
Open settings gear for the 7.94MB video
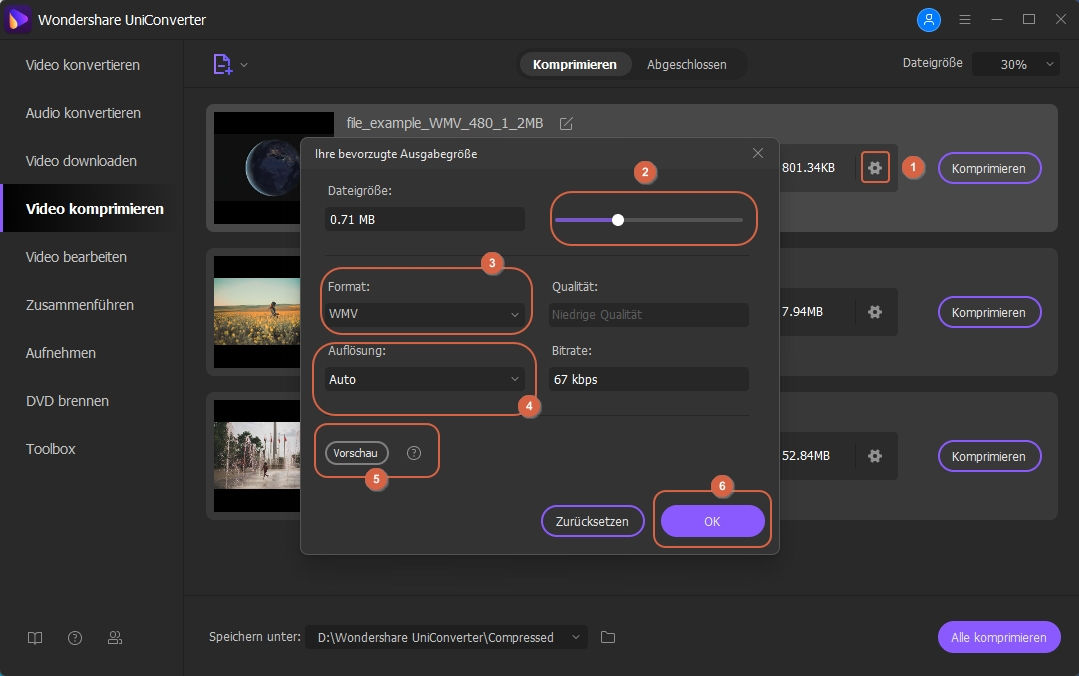[x=875, y=312]
